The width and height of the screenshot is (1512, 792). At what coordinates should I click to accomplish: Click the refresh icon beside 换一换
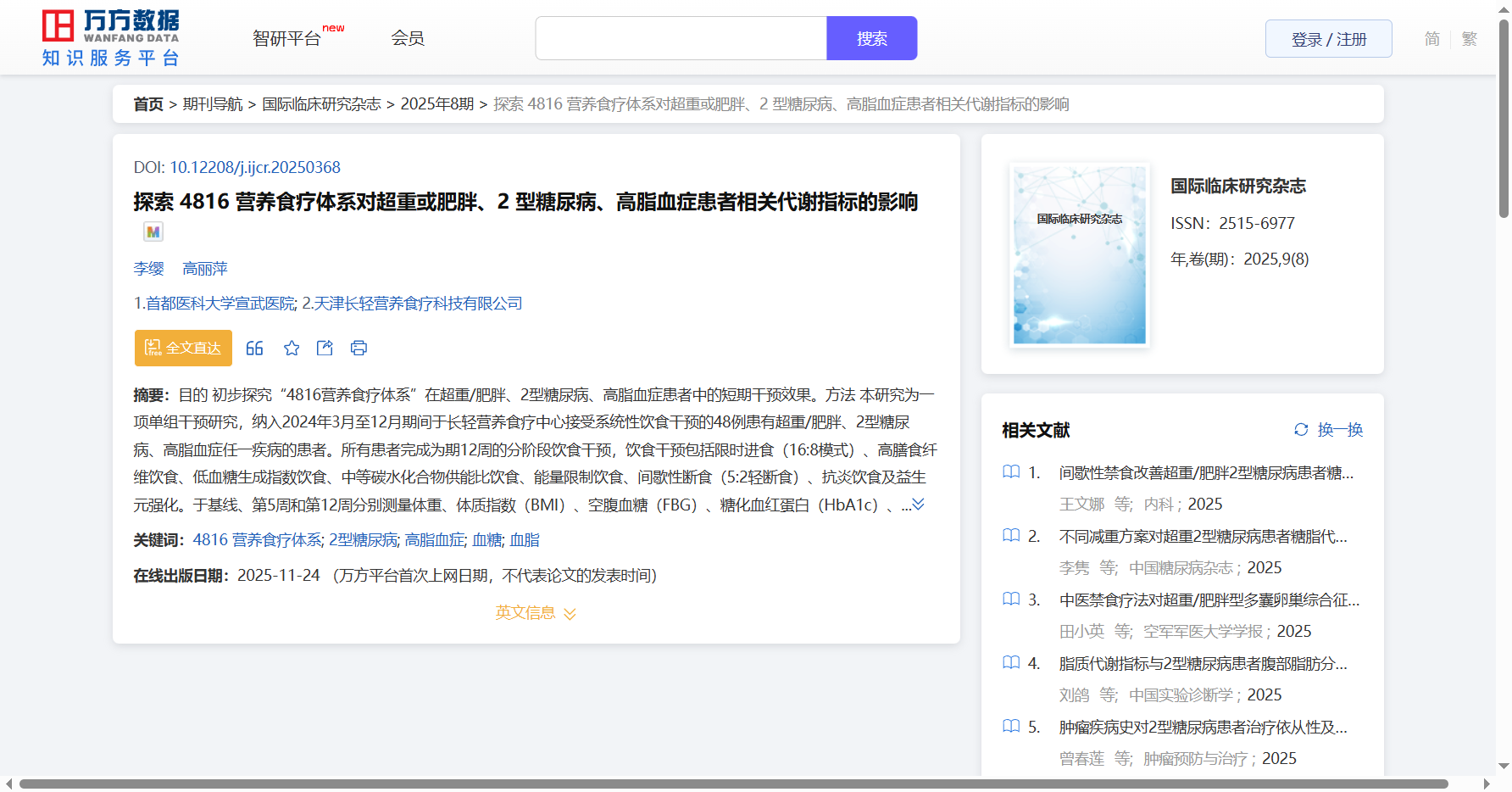pyautogui.click(x=1301, y=430)
